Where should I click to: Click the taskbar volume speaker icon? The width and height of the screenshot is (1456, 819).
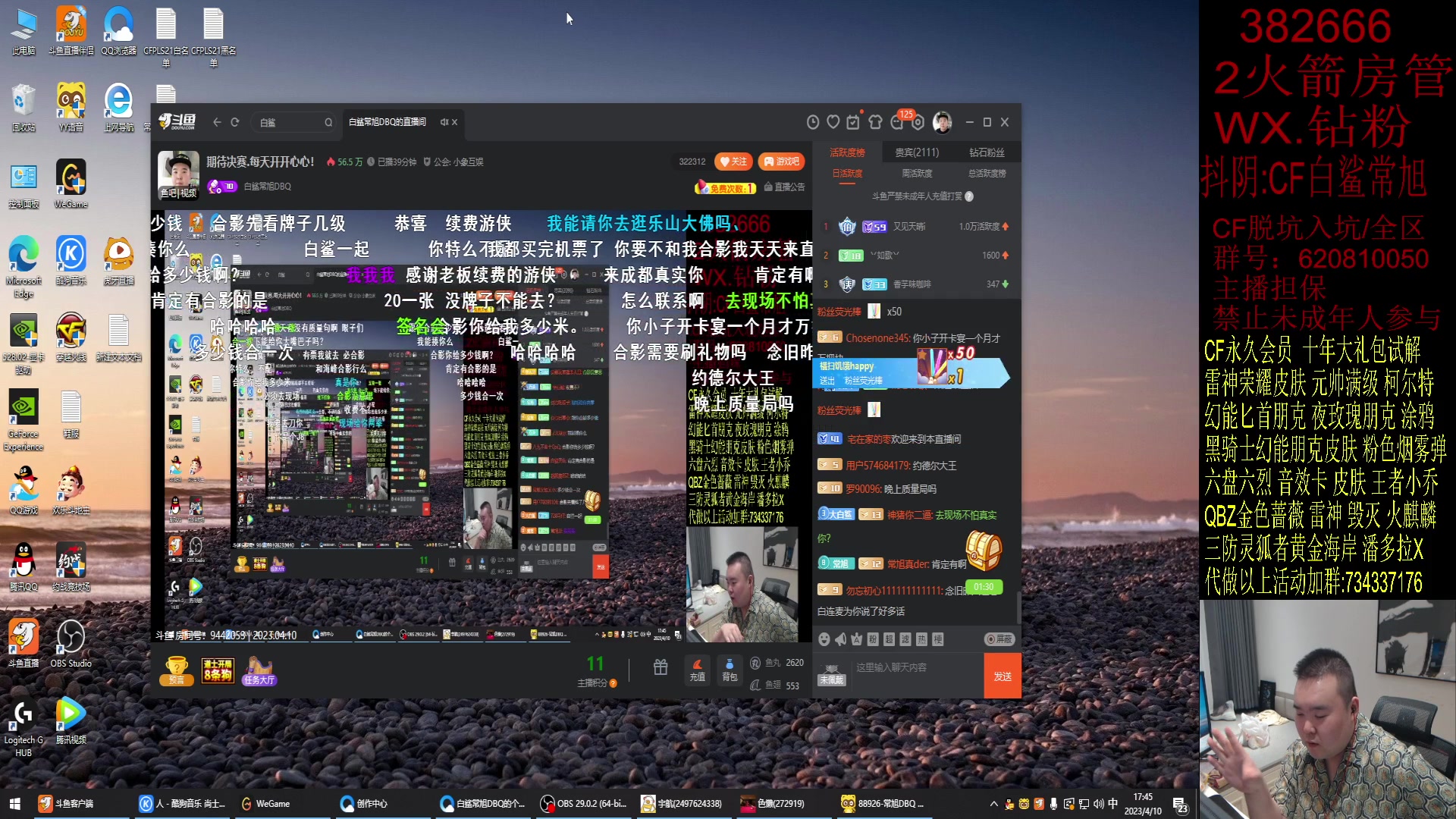point(1098,804)
